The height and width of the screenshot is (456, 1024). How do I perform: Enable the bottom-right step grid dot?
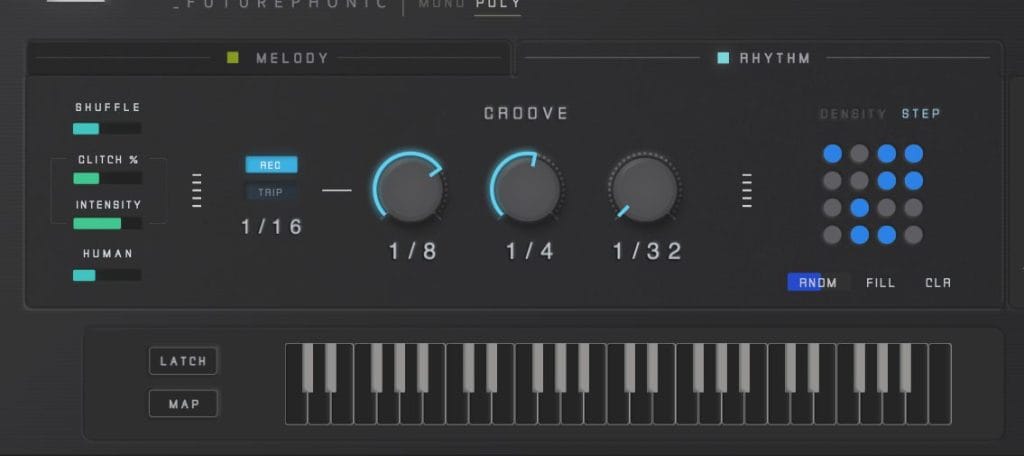pos(913,235)
